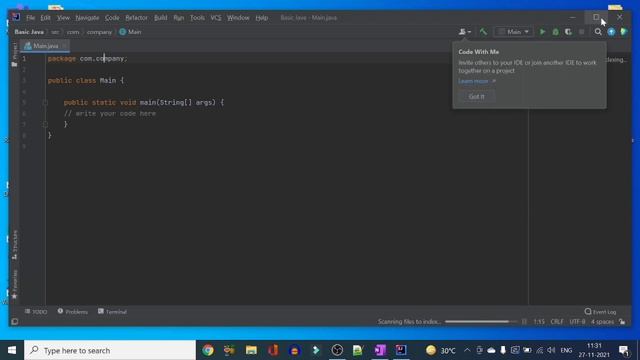This screenshot has width=640, height=360.
Task: Run Main with the green play icon
Action: point(542,32)
